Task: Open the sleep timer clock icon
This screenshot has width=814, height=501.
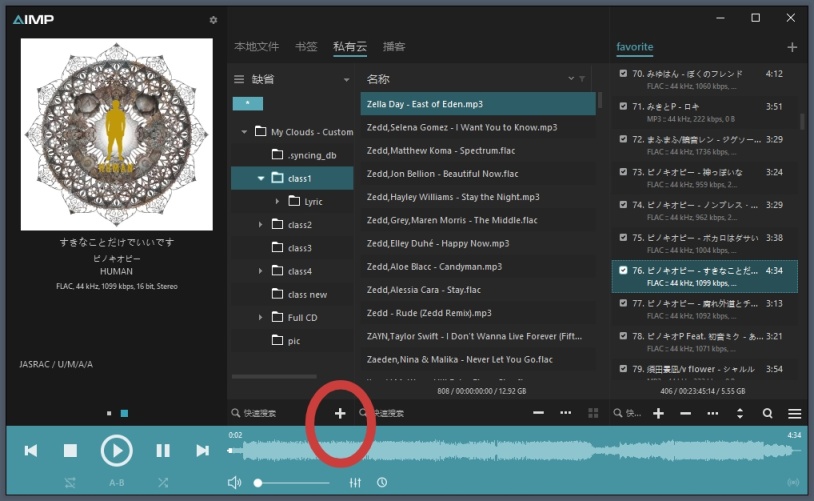Action: click(x=382, y=483)
